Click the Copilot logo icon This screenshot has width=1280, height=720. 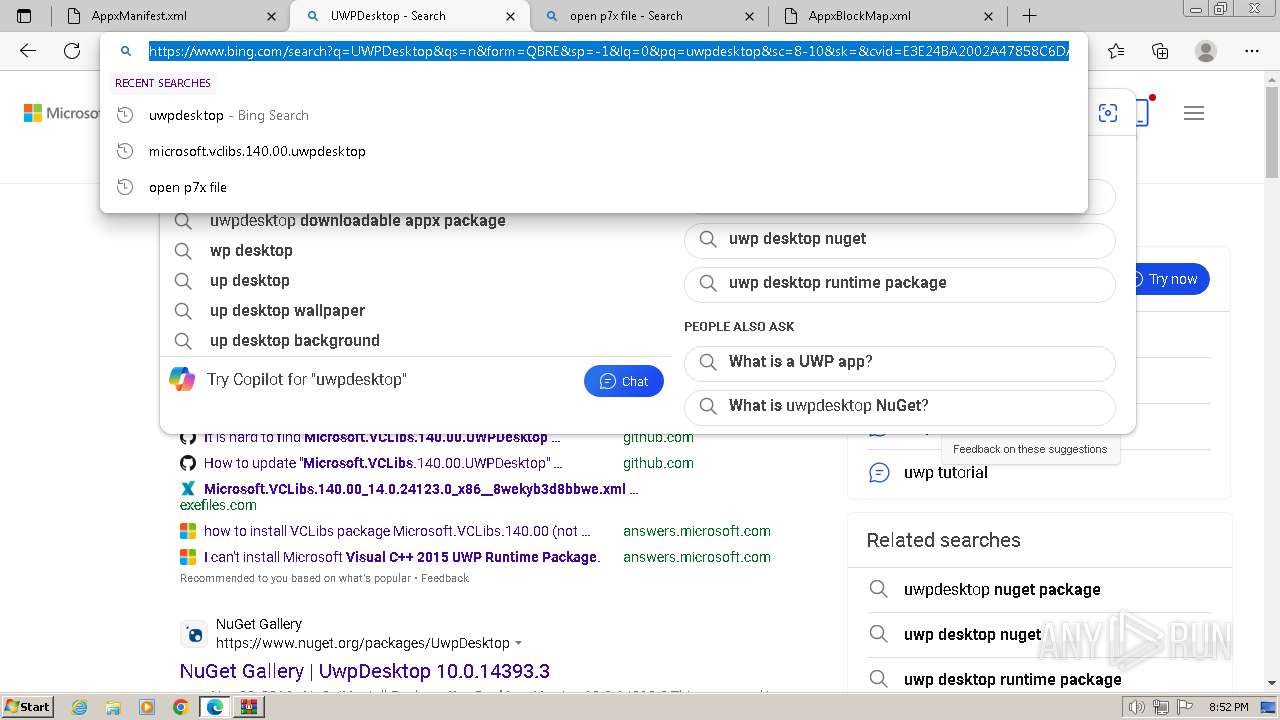coord(182,379)
